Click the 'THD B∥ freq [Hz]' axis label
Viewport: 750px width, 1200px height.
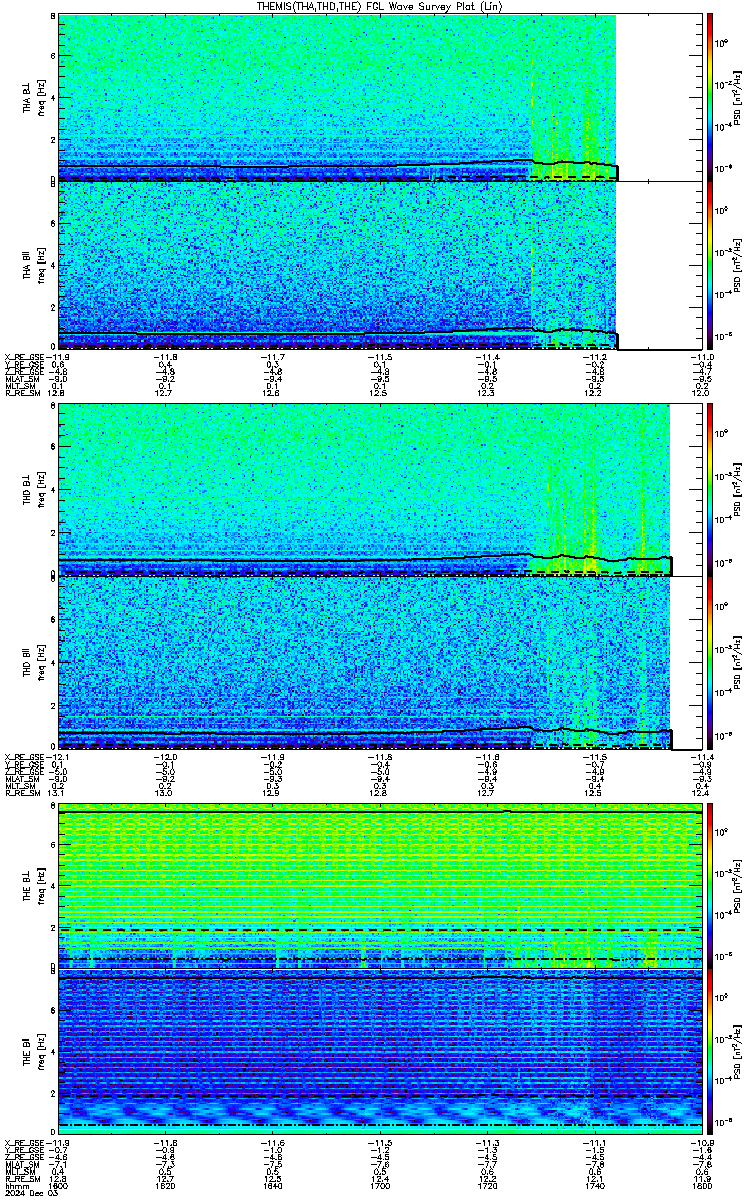pyautogui.click(x=32, y=663)
